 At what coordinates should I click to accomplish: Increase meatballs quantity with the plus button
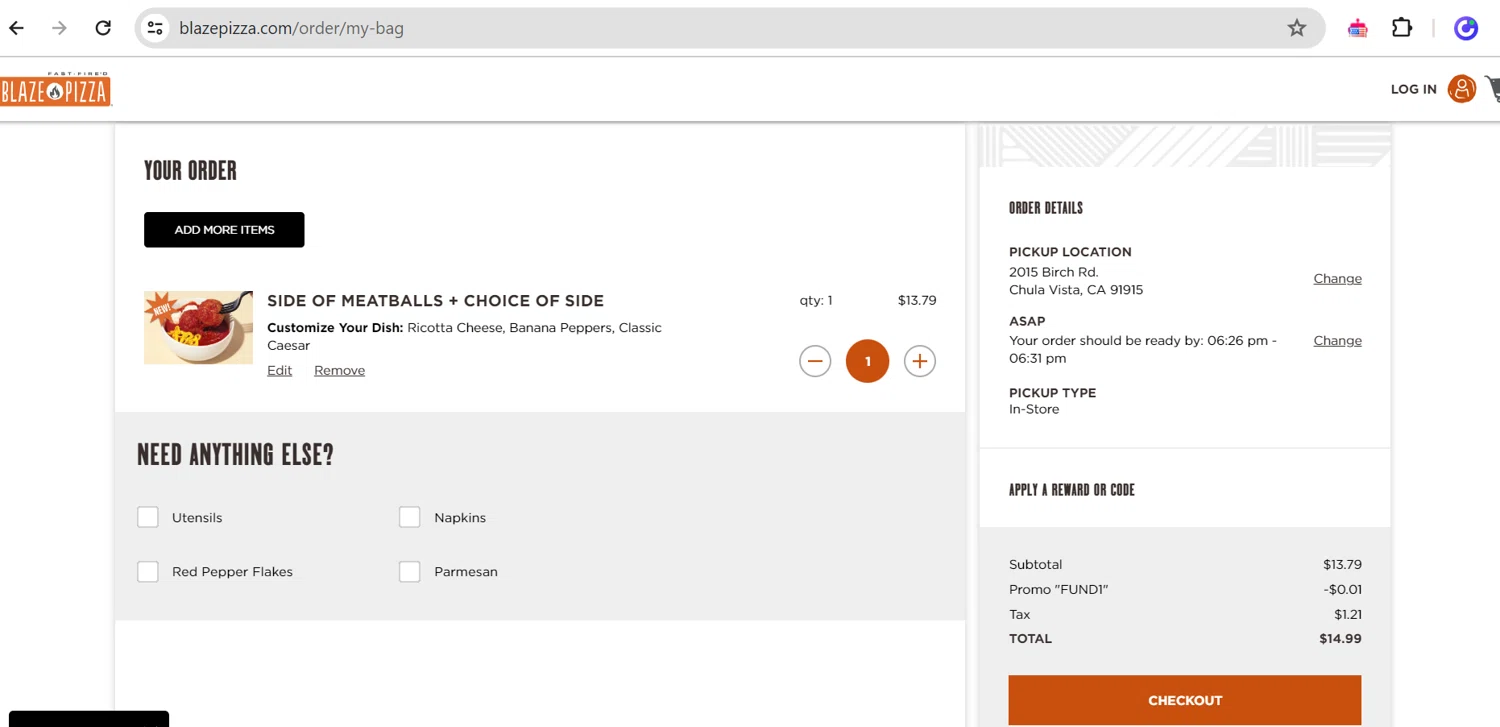click(920, 361)
